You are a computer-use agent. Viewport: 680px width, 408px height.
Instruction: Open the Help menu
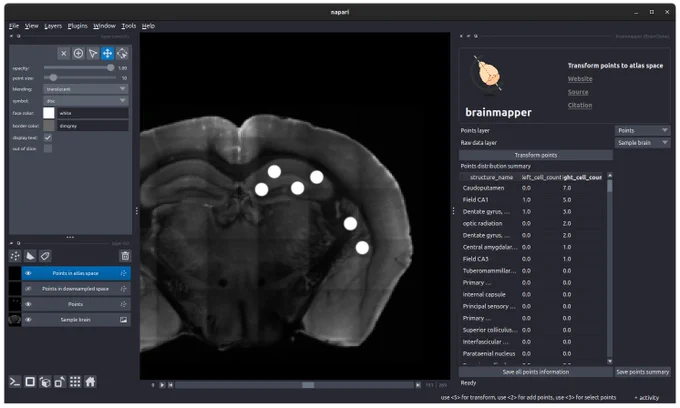(148, 26)
